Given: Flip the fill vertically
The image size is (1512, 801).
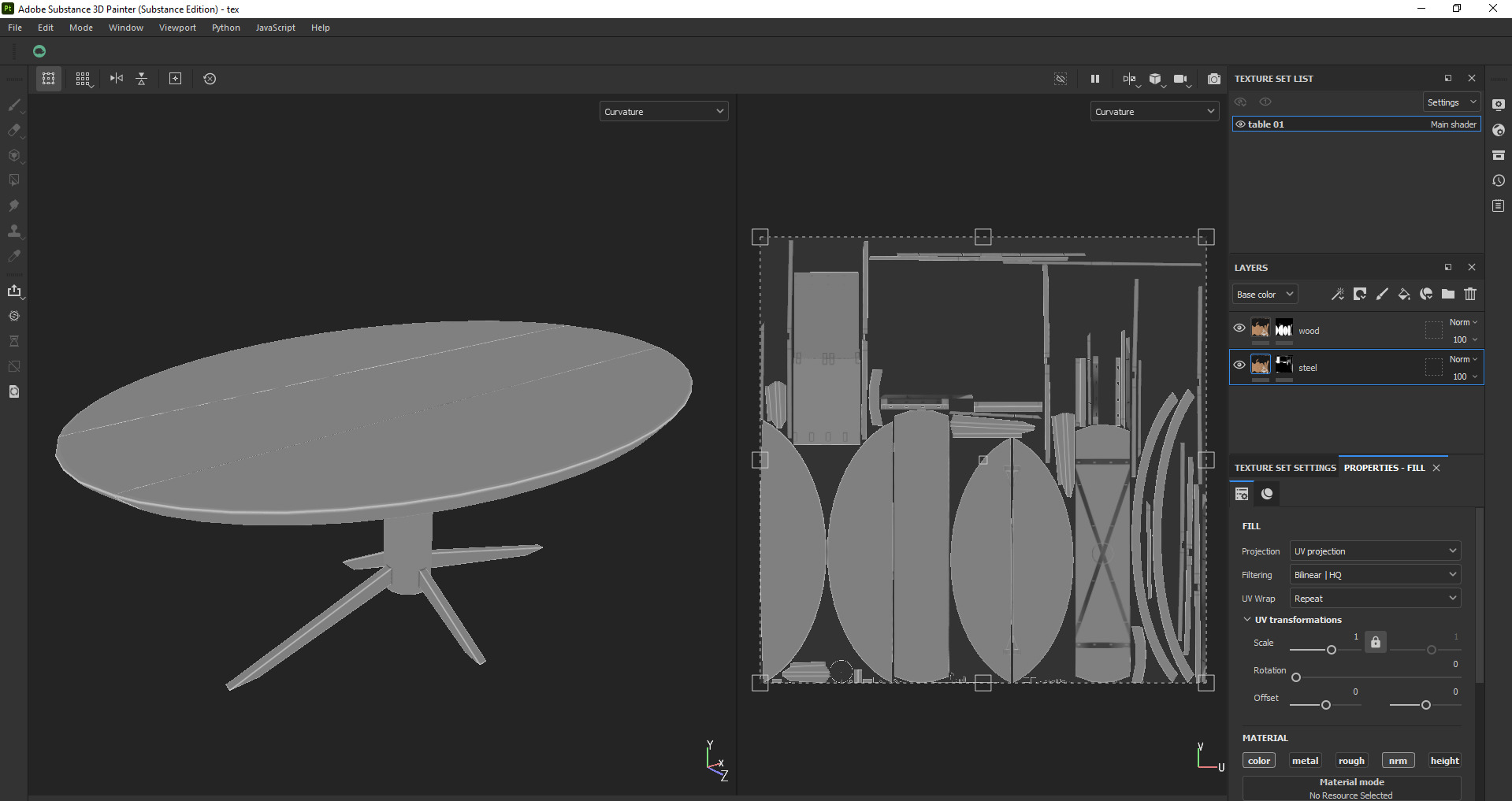Looking at the screenshot, I should coord(142,79).
